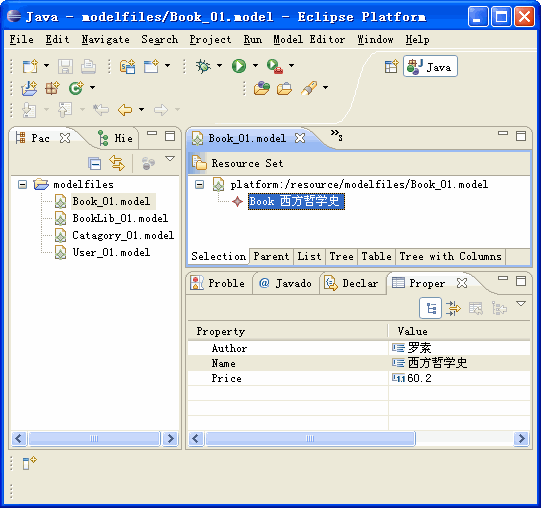The height and width of the screenshot is (508, 541).
Task: Click the Author value 罗素 cell
Action: (459, 348)
